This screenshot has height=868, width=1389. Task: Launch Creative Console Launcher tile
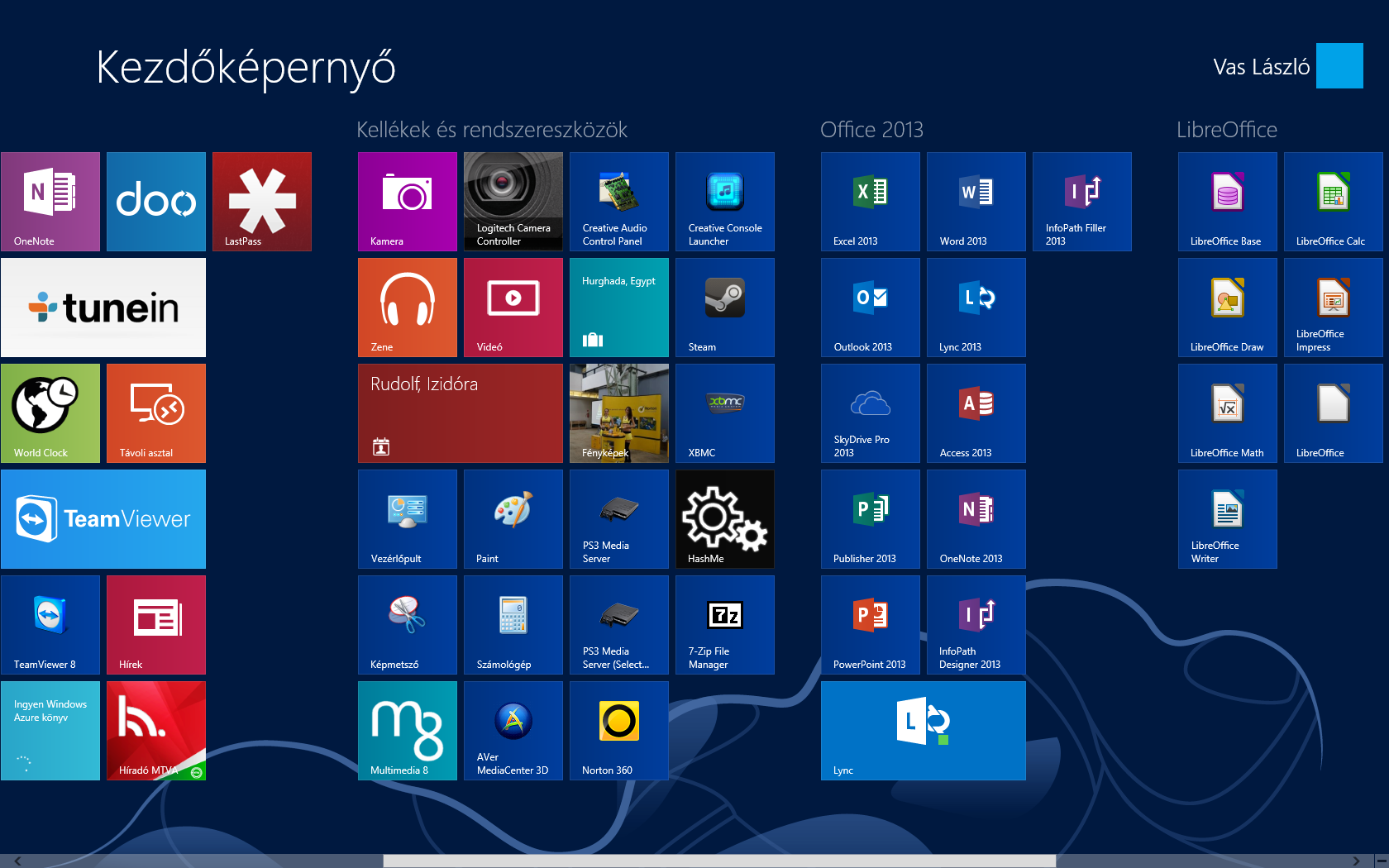[725, 202]
